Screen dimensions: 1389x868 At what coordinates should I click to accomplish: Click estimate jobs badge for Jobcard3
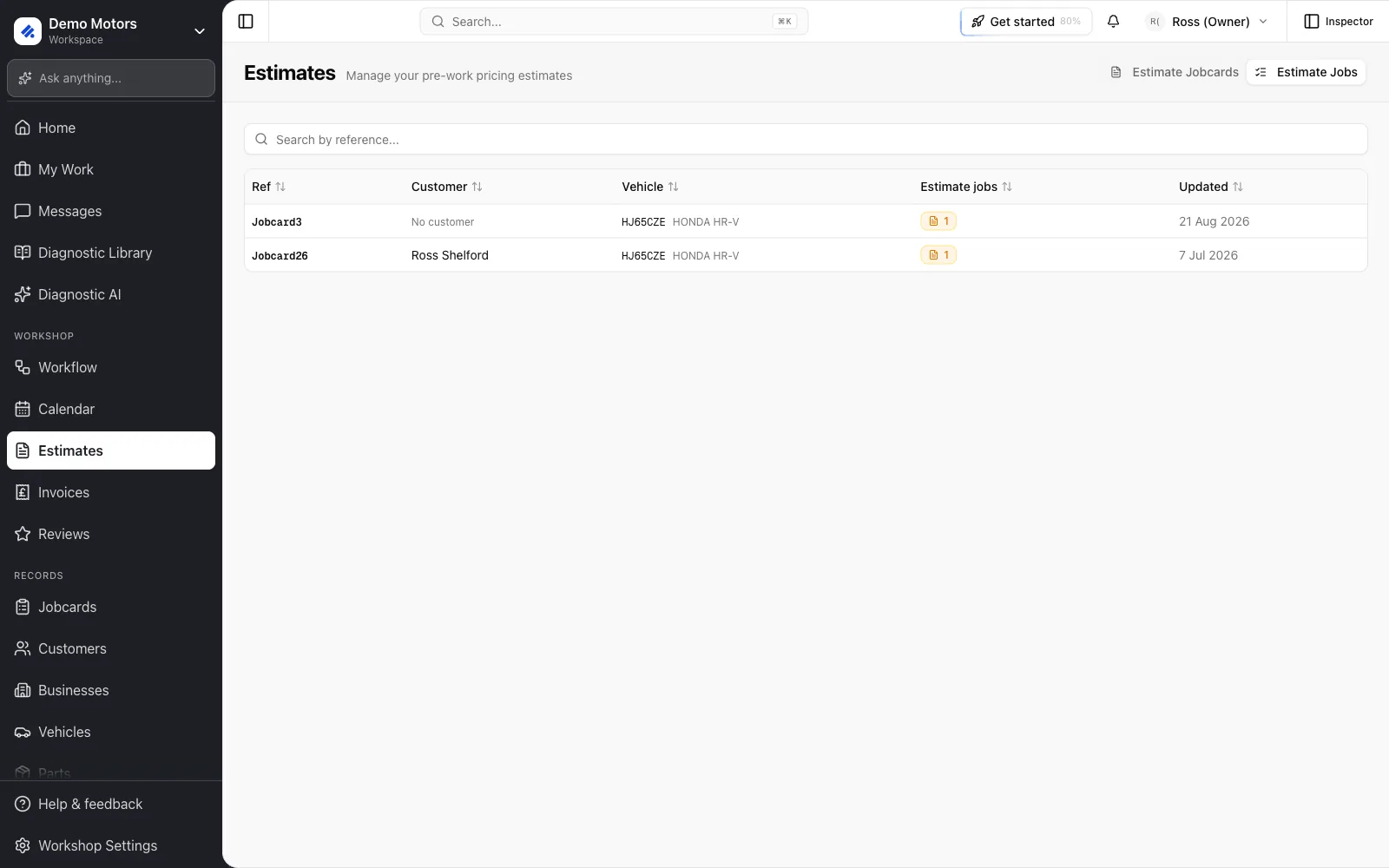point(938,221)
